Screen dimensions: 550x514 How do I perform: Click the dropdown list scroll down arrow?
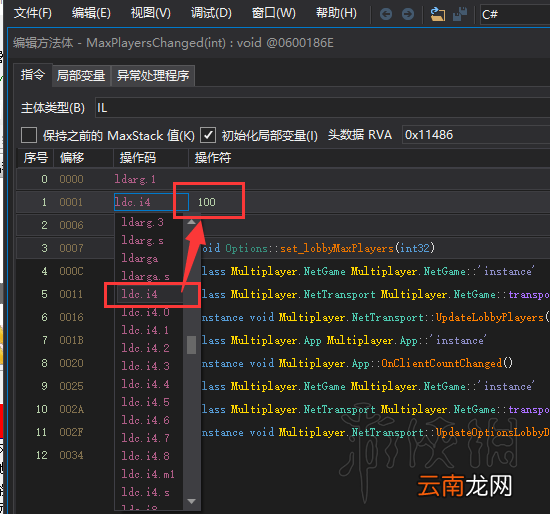[x=192, y=501]
